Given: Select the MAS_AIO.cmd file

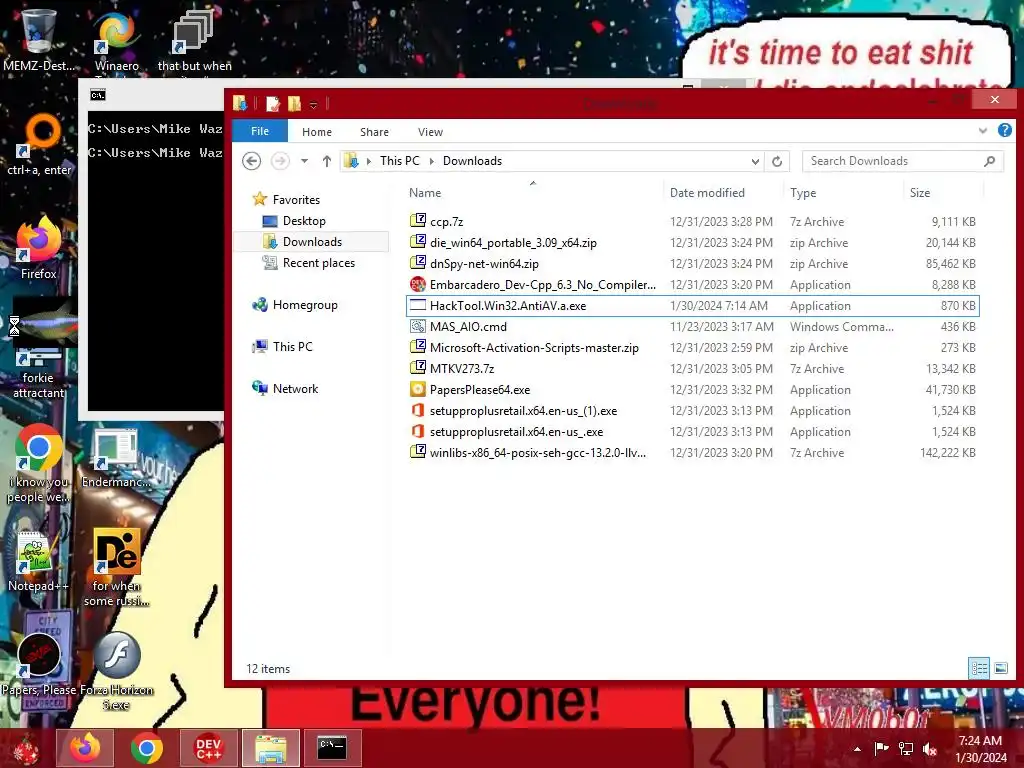Looking at the screenshot, I should coord(692,327).
